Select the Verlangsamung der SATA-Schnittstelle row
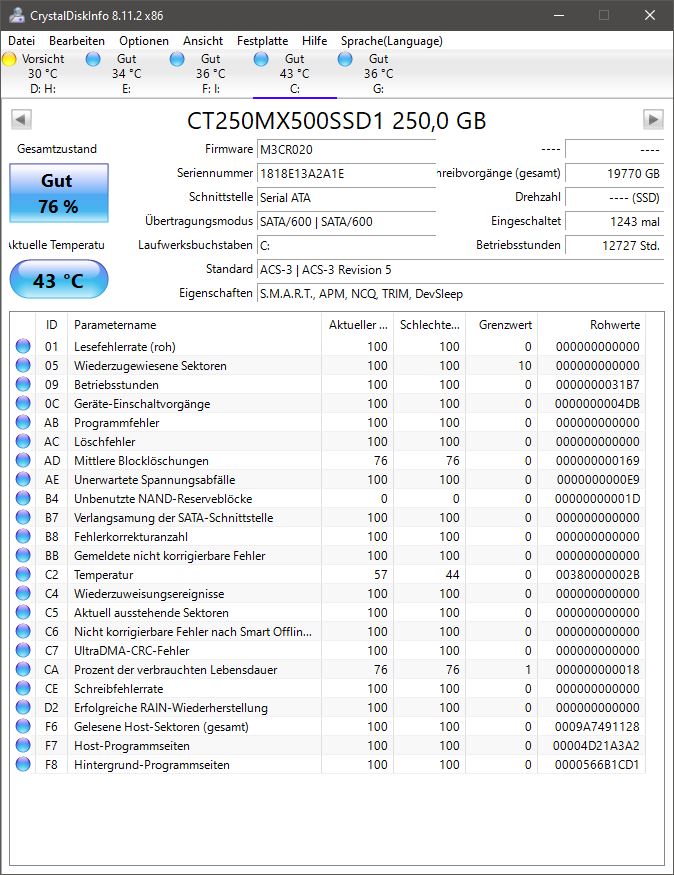 [328, 517]
